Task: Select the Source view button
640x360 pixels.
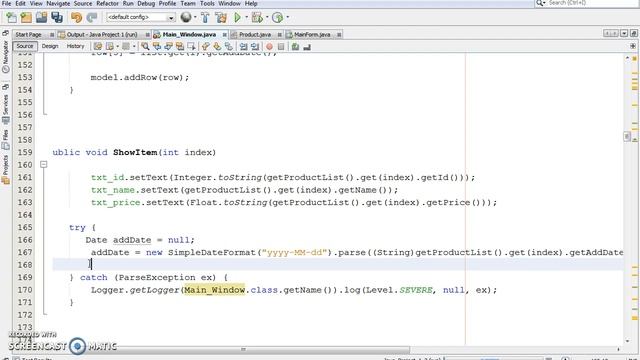Action: pos(24,46)
